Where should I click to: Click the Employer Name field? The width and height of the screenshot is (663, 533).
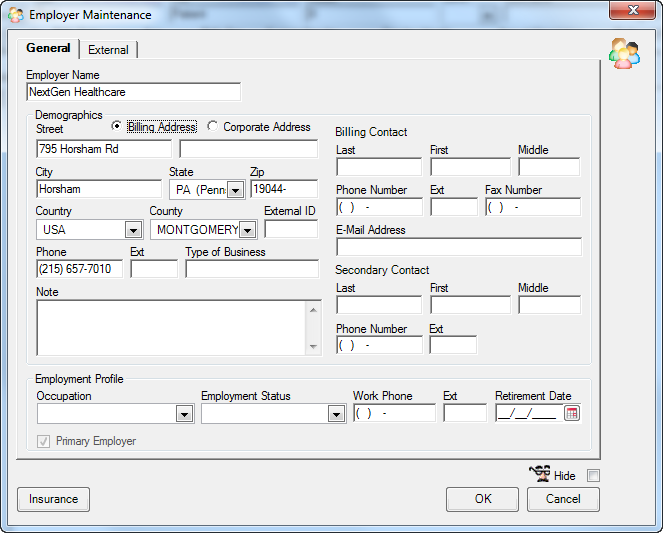click(134, 92)
